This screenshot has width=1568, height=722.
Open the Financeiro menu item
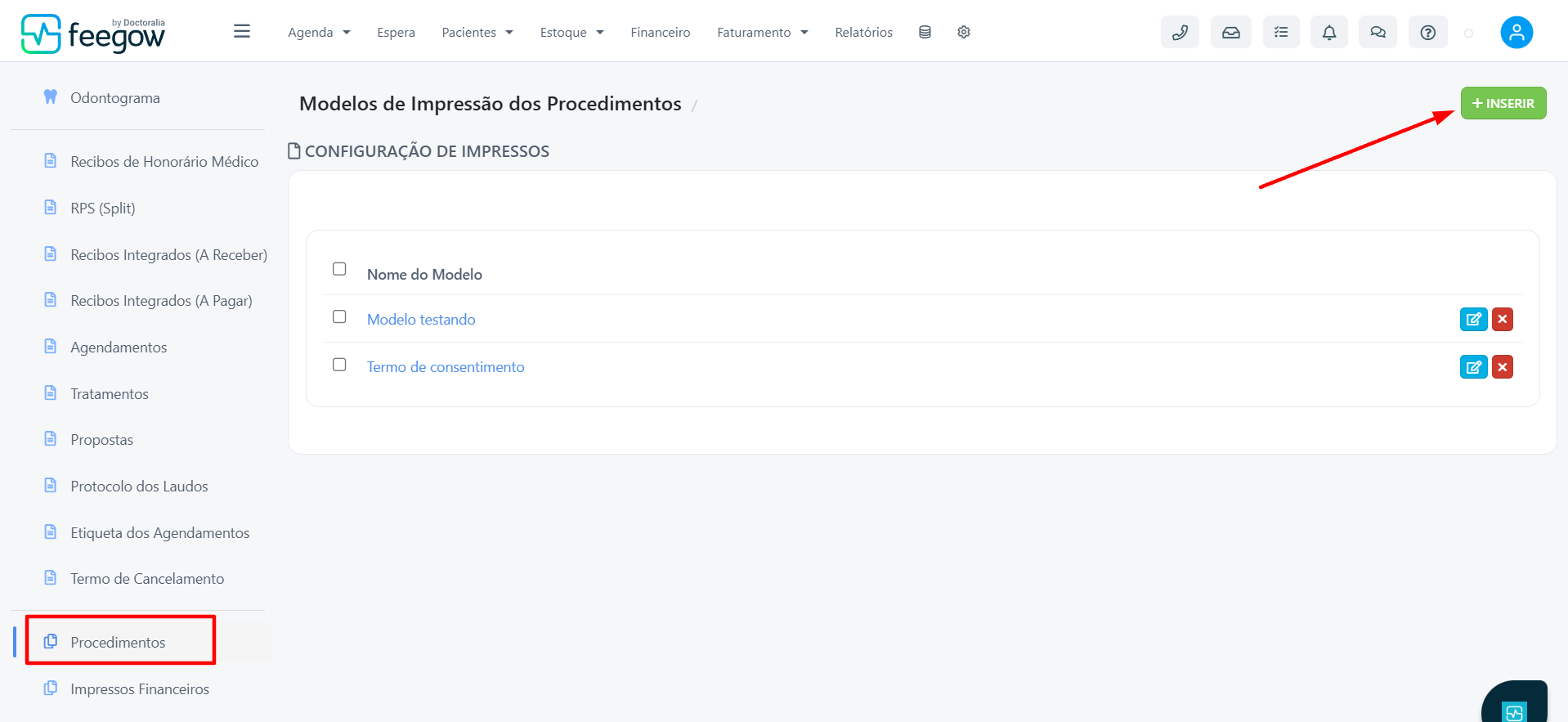[x=661, y=33]
